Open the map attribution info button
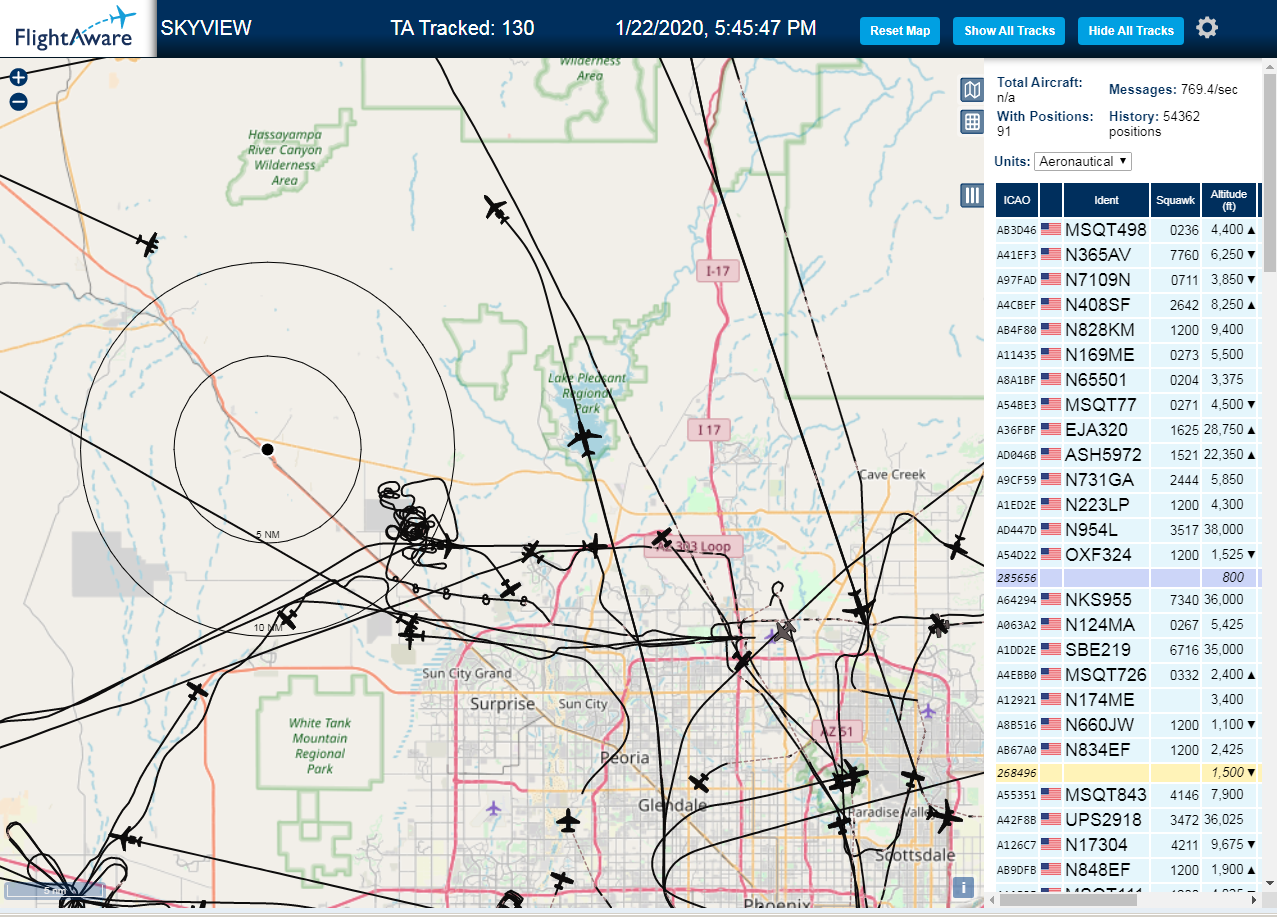 (964, 887)
